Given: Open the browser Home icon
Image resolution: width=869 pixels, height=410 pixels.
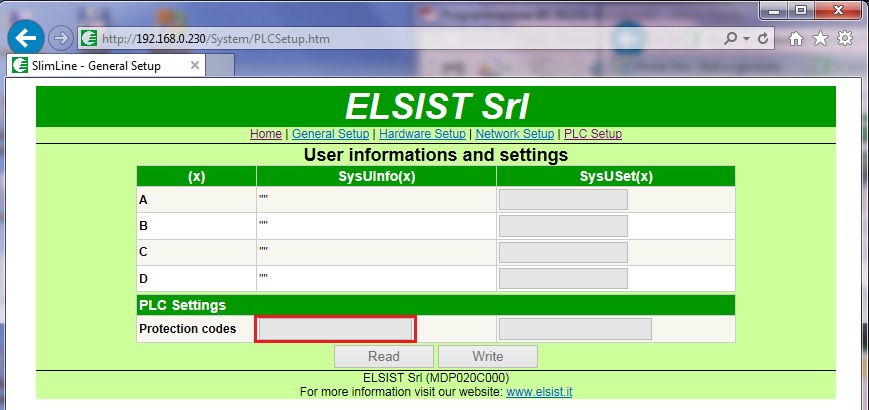Looking at the screenshot, I should 796,38.
